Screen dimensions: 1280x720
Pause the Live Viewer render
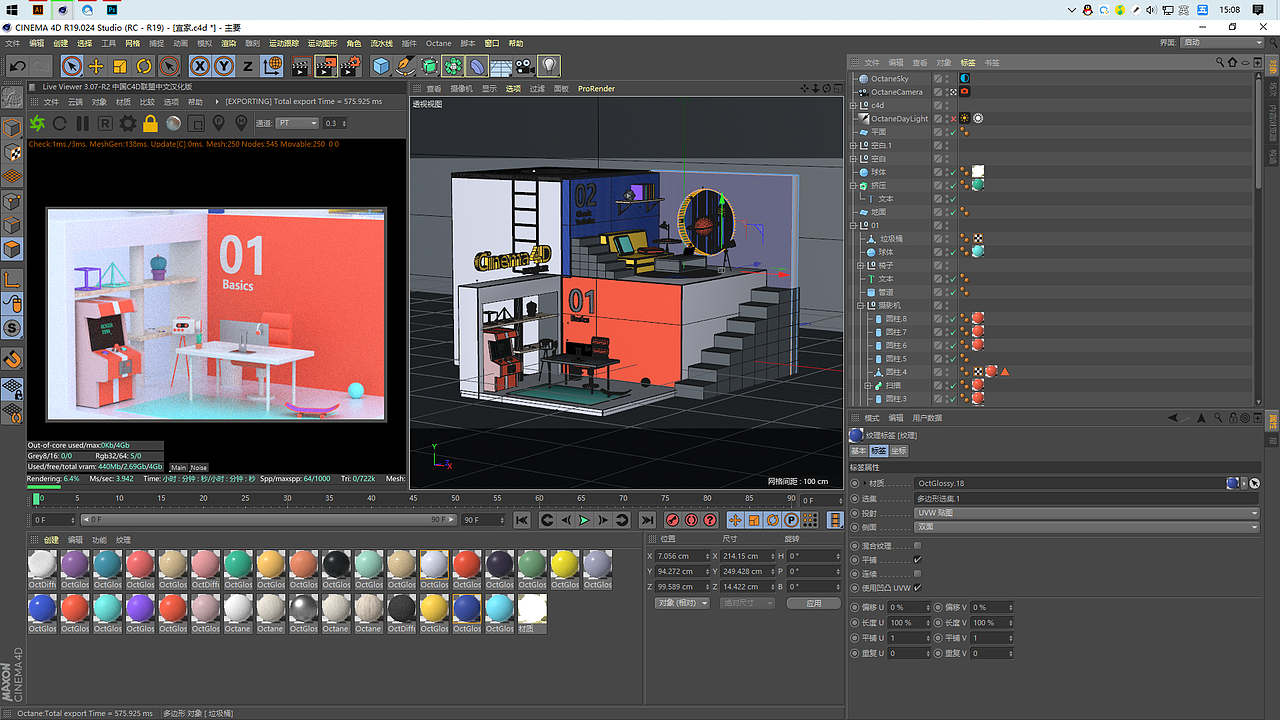point(82,123)
